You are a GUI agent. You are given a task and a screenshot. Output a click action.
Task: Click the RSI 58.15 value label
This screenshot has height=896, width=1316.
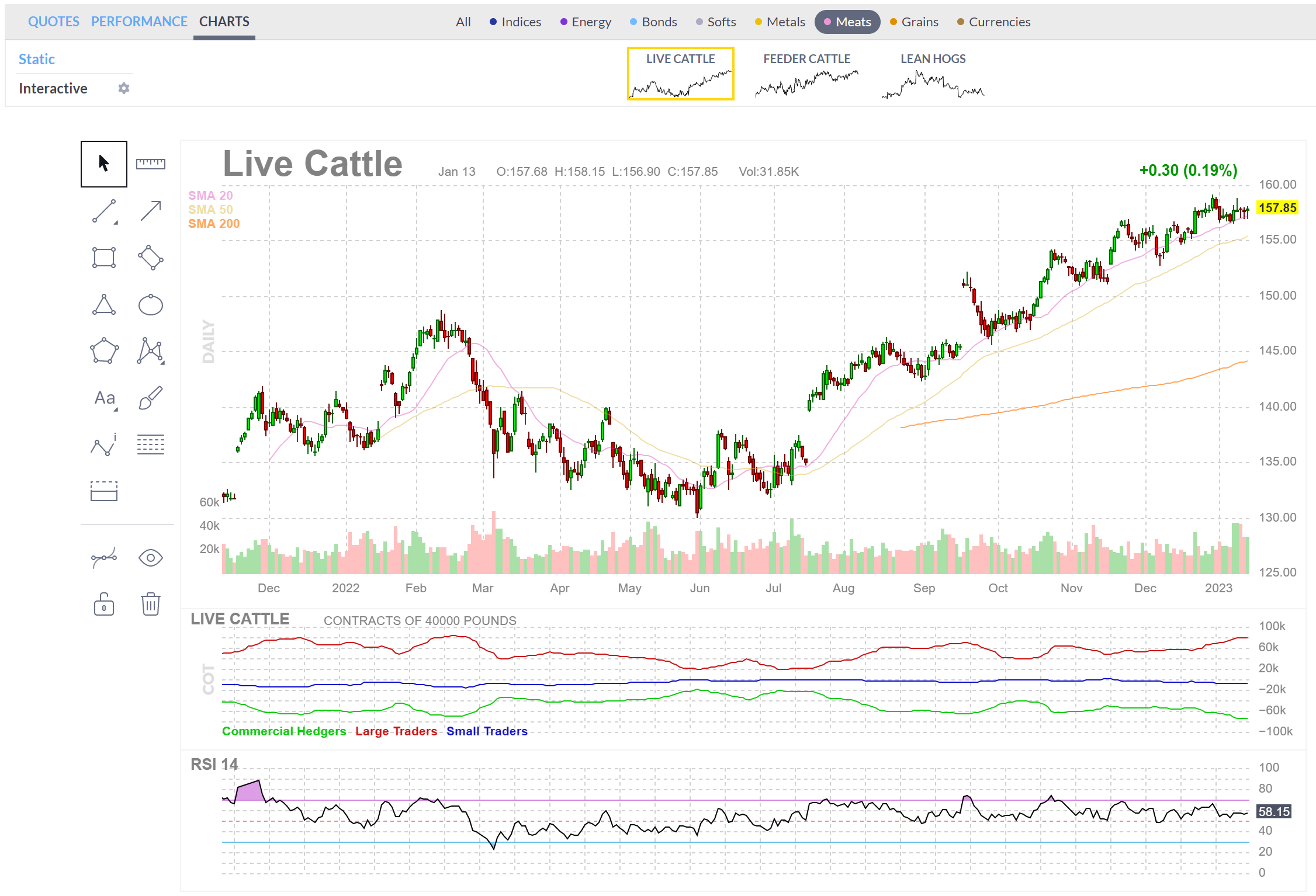[x=1274, y=811]
